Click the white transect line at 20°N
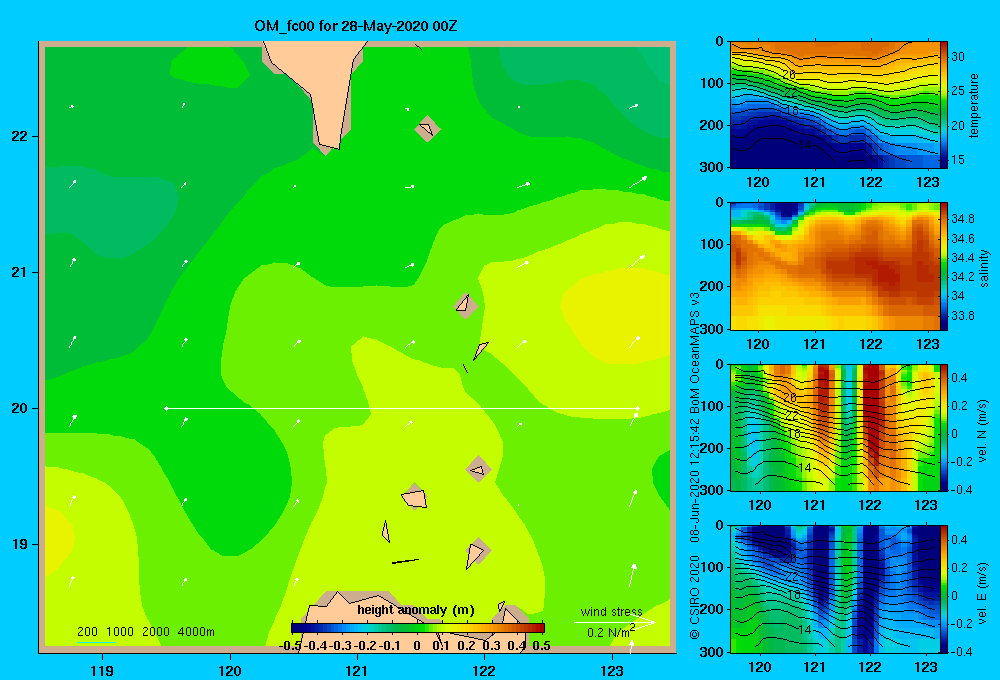 click(402, 408)
